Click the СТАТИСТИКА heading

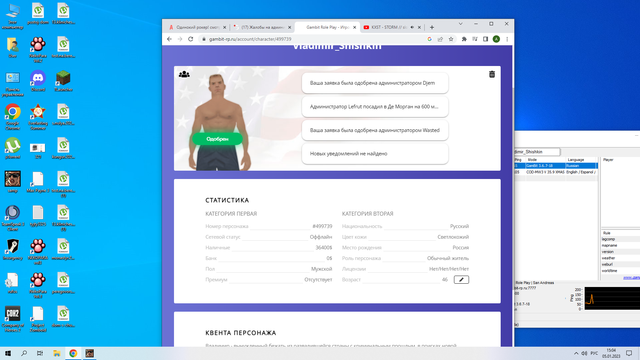pos(227,200)
